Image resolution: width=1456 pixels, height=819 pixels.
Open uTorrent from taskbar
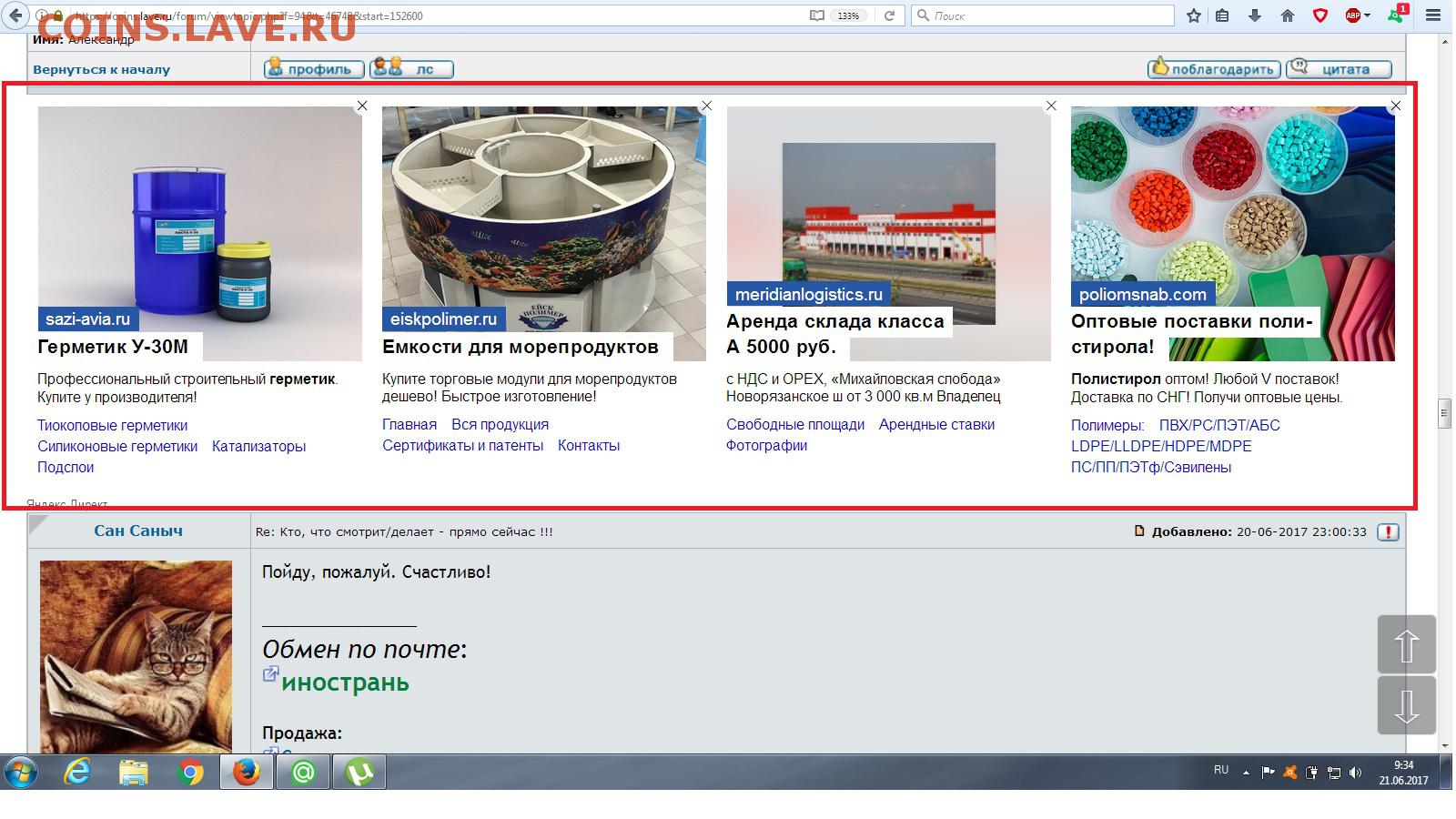(359, 773)
